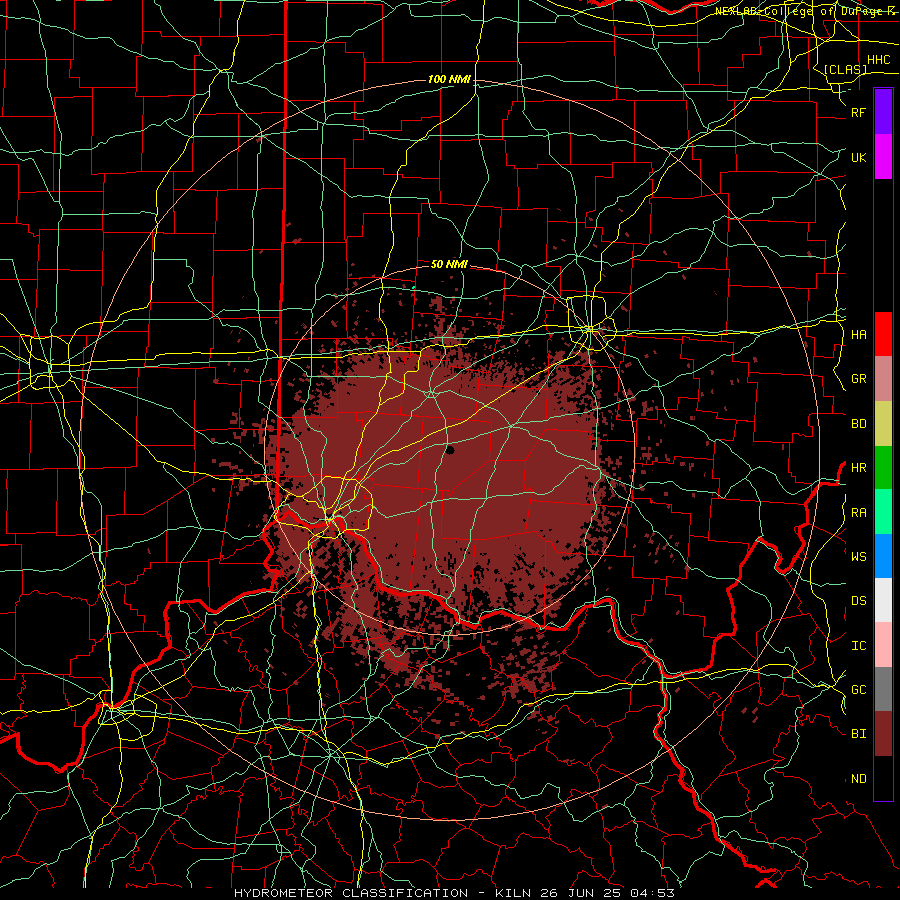Viewport: 900px width, 900px height.
Task: Click the HR legend label
Action: coord(859,468)
